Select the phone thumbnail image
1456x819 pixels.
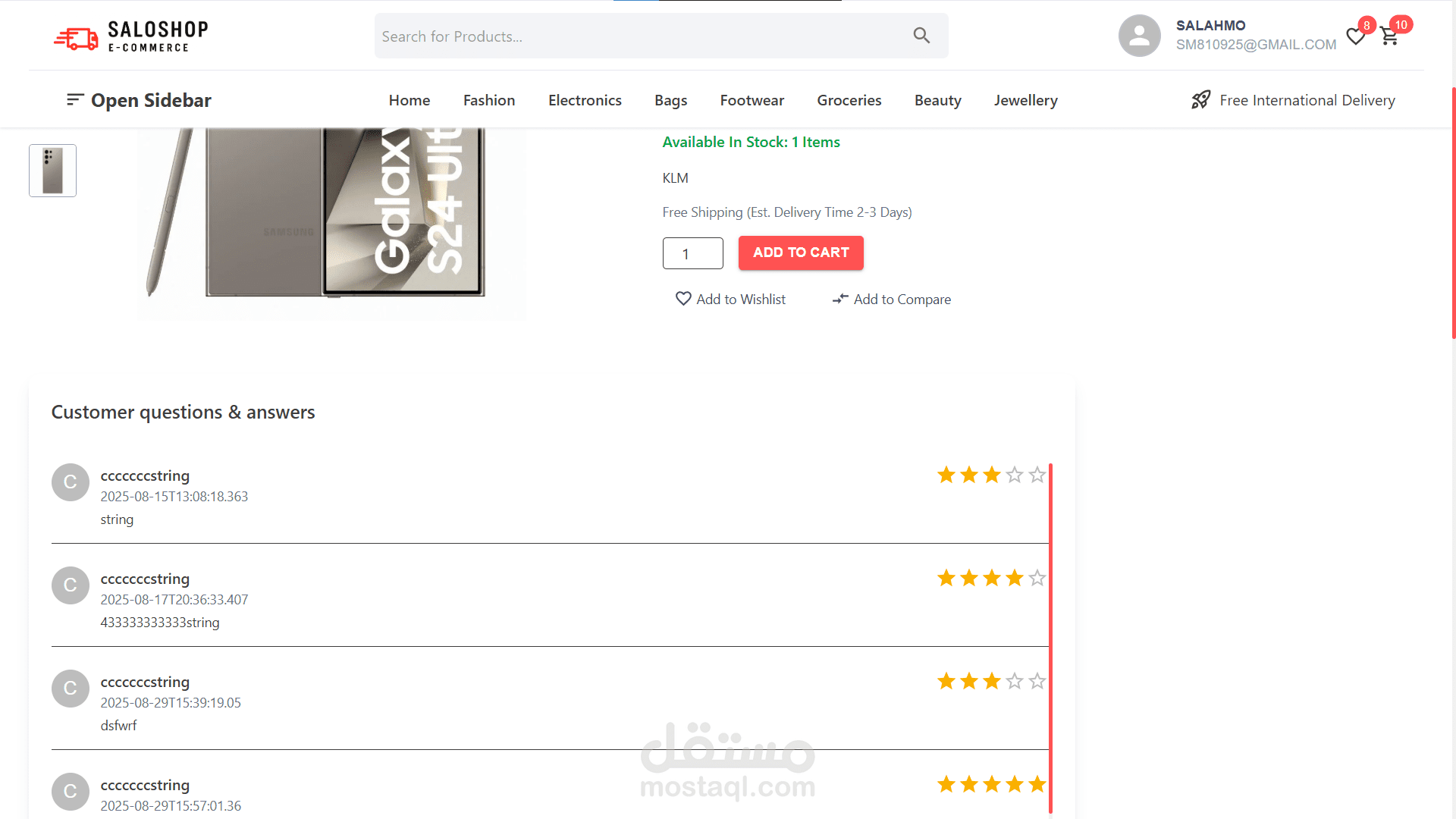point(52,171)
